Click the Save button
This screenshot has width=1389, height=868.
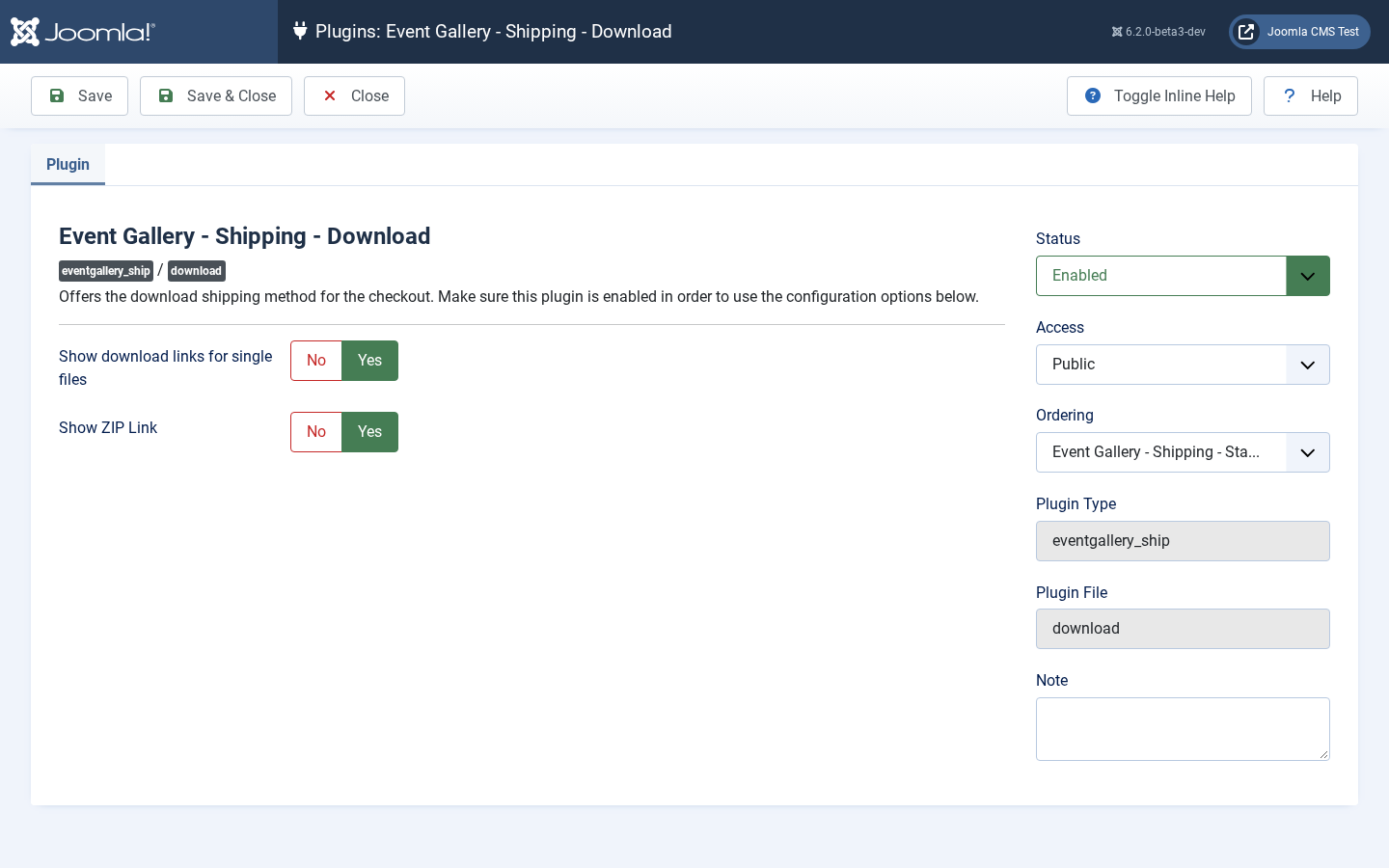pyautogui.click(x=79, y=95)
